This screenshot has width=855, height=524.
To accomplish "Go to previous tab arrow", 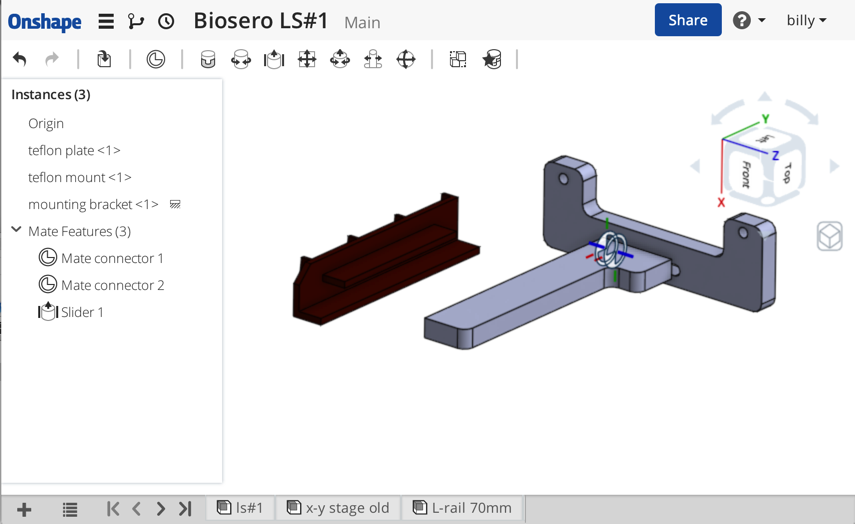I will pyautogui.click(x=136, y=509).
